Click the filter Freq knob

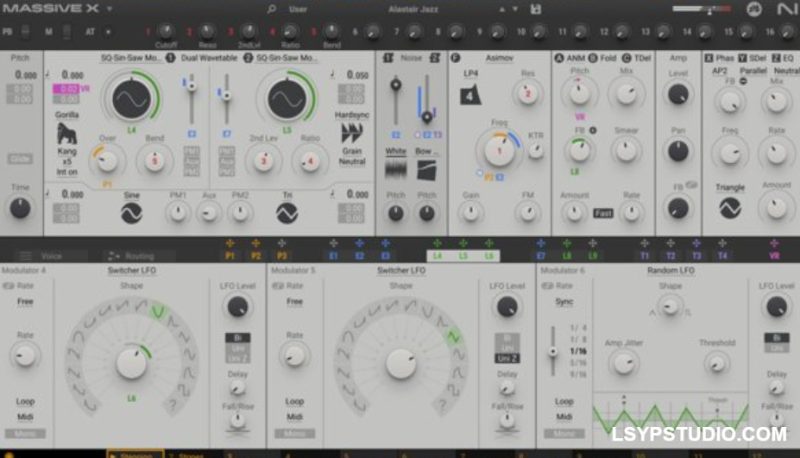pos(499,150)
